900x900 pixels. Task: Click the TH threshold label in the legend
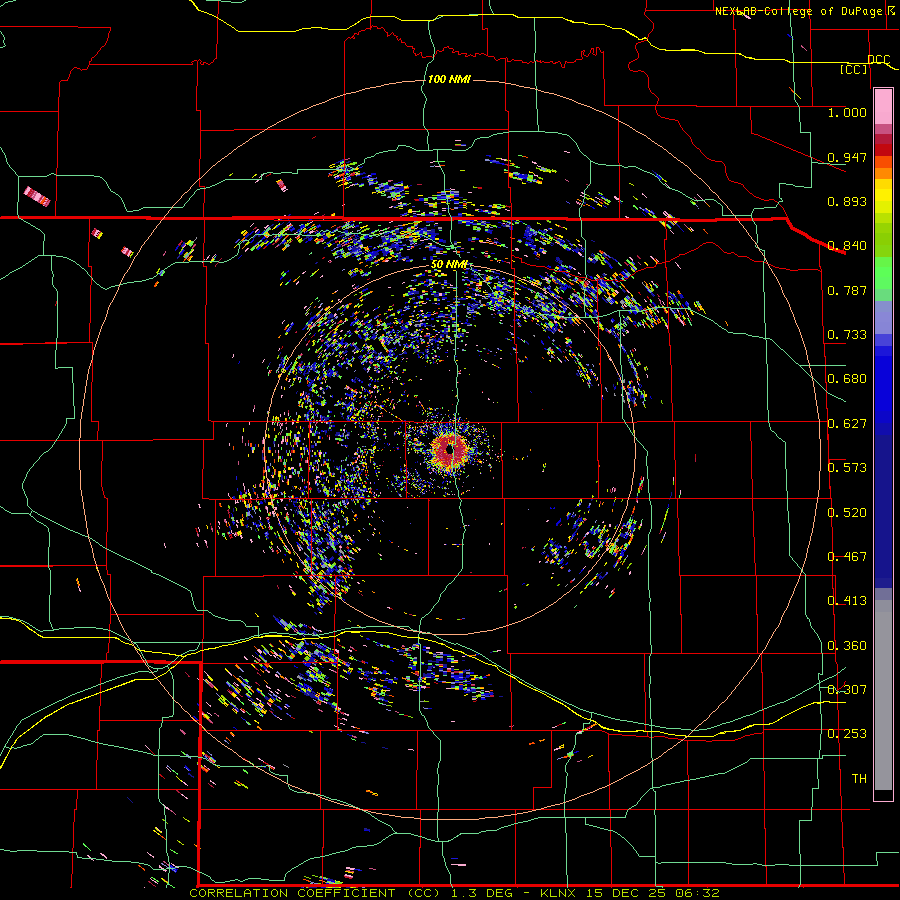(859, 779)
